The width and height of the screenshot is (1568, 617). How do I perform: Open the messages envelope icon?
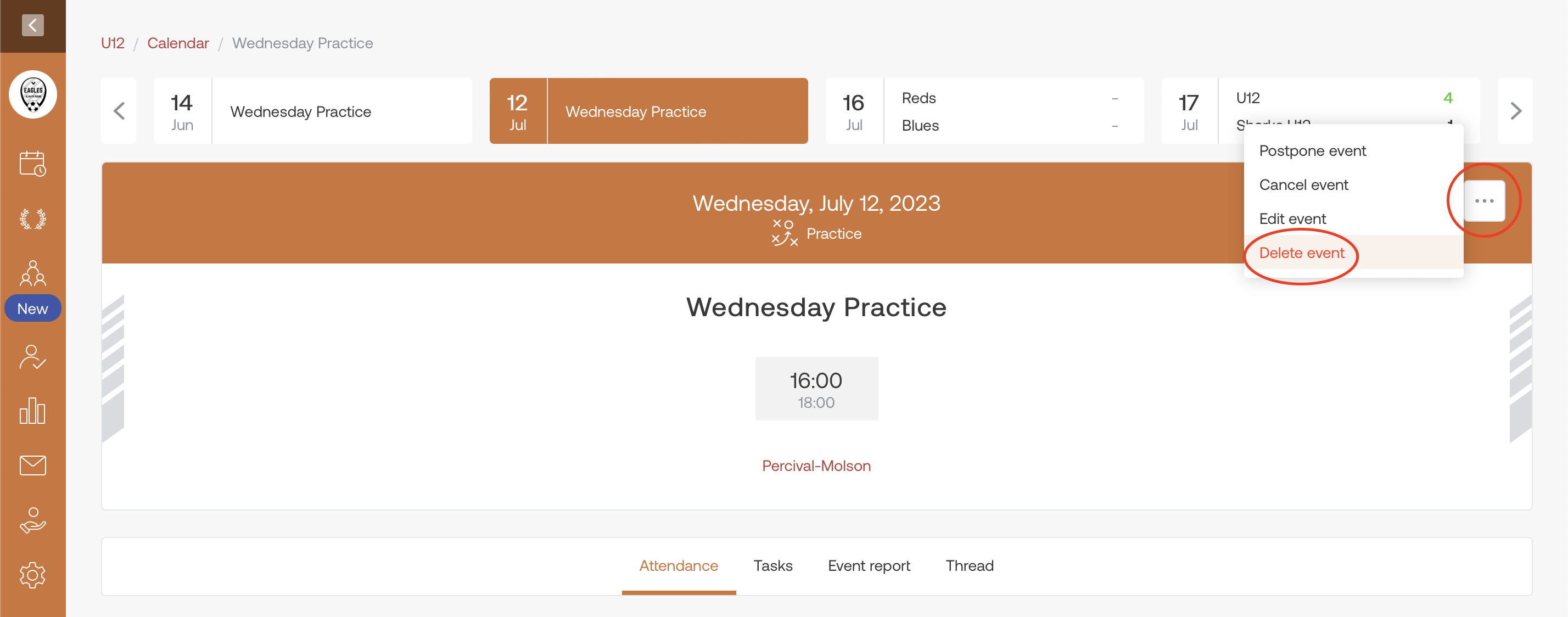coord(33,465)
